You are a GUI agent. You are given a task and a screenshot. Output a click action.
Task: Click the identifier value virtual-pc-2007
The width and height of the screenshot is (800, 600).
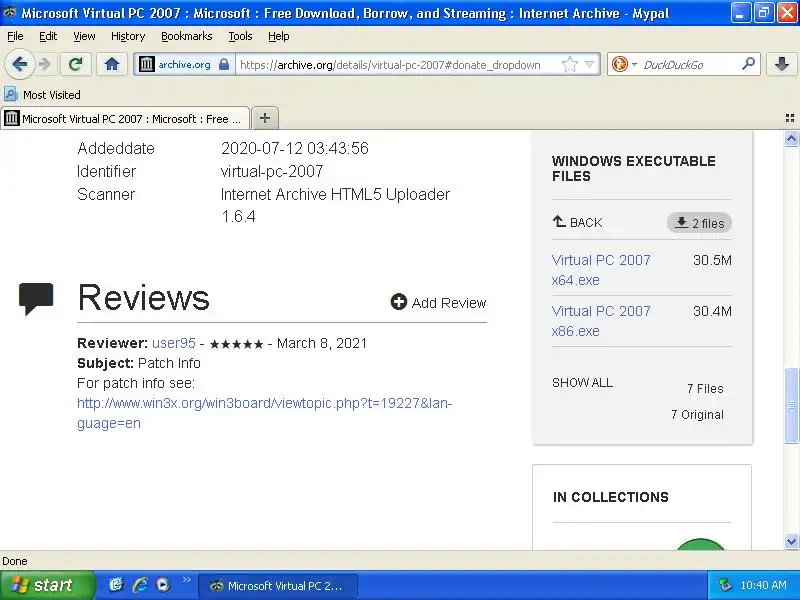[x=272, y=171]
